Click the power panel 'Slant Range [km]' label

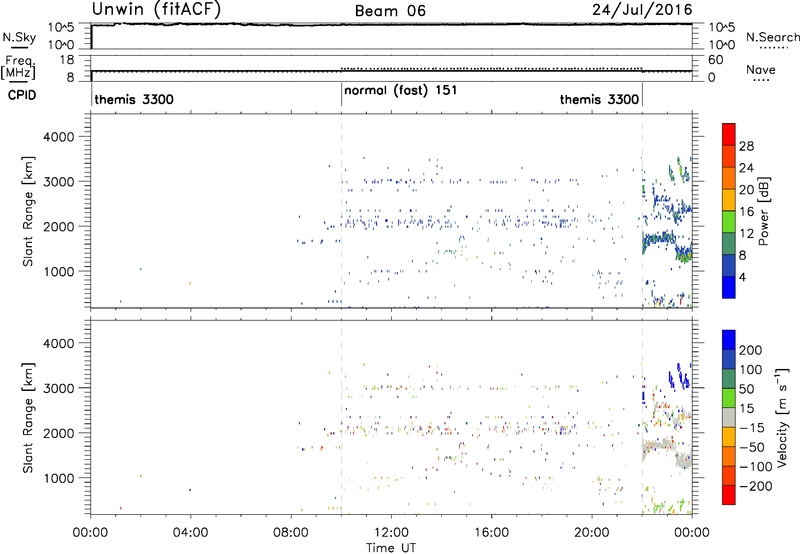(x=28, y=211)
